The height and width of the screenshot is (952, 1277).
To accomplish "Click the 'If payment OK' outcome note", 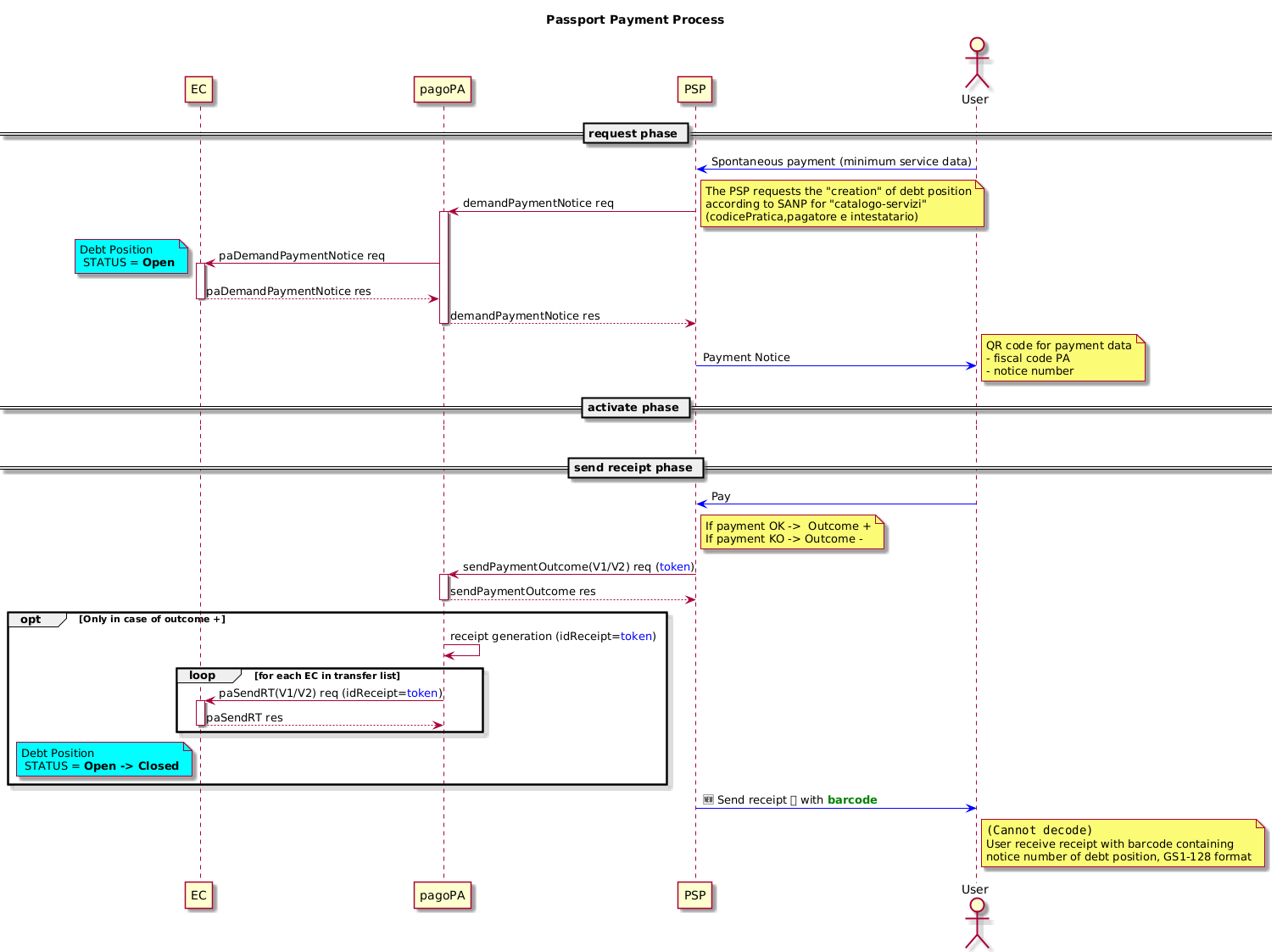I will point(790,532).
